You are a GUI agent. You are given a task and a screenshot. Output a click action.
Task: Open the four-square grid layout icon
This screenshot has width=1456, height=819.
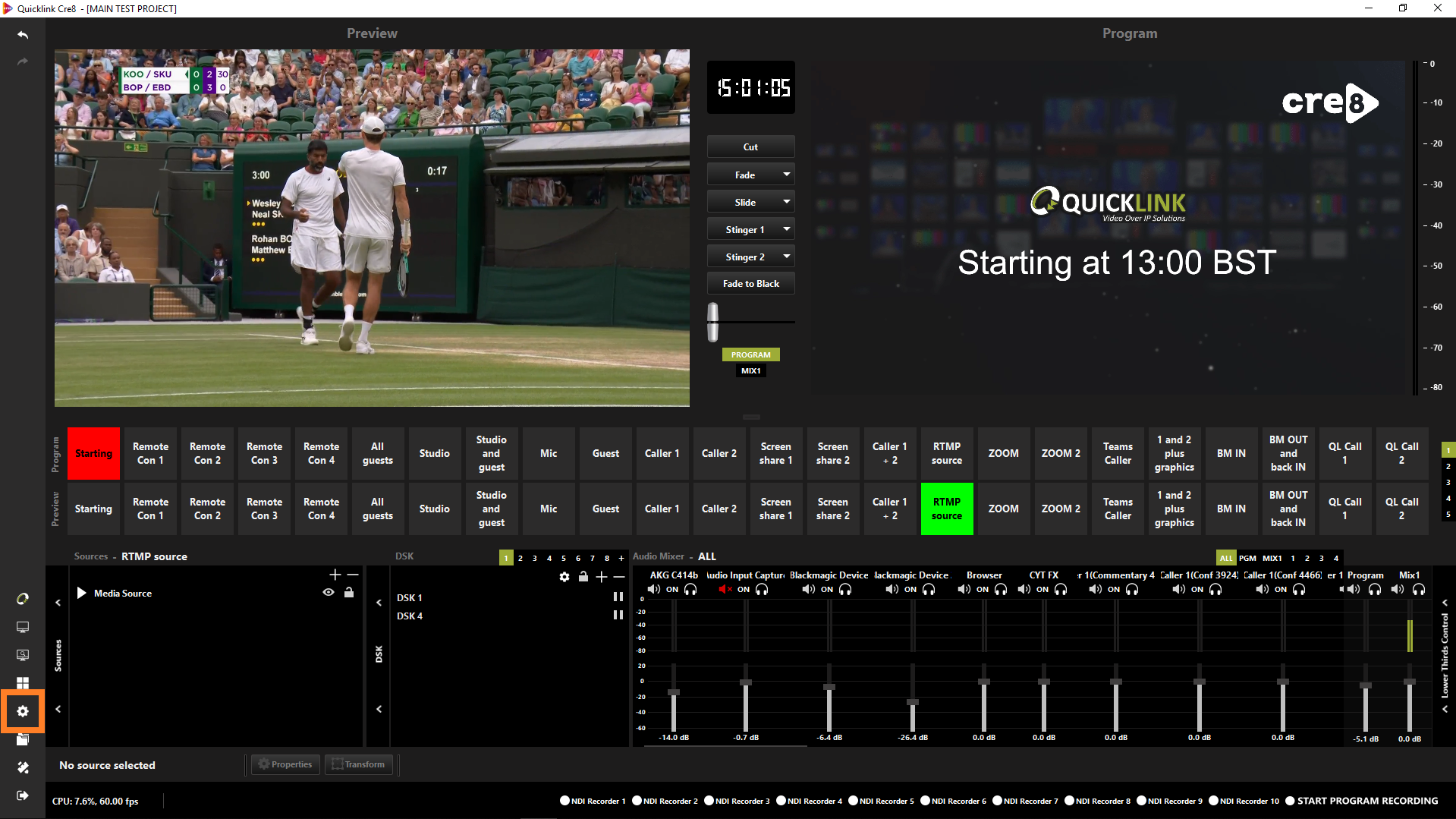click(23, 683)
